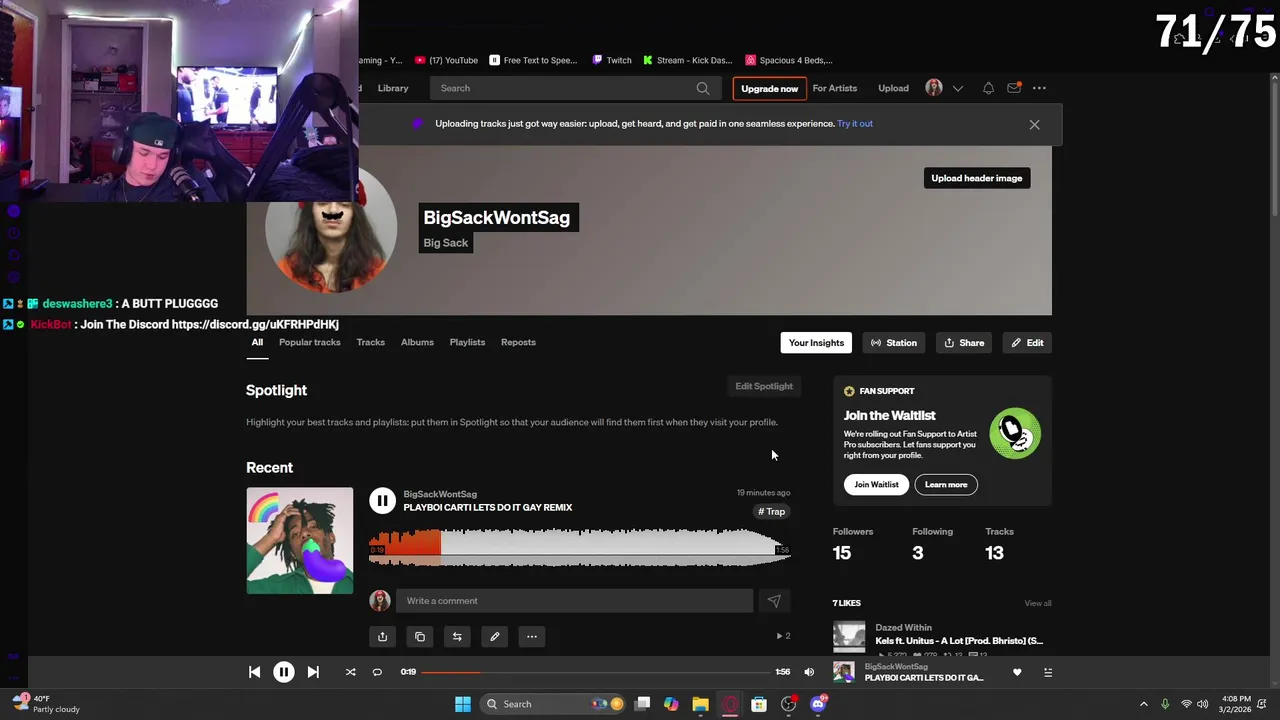Click the Edit profile button
Screen dimensions: 1280x720
1027,343
